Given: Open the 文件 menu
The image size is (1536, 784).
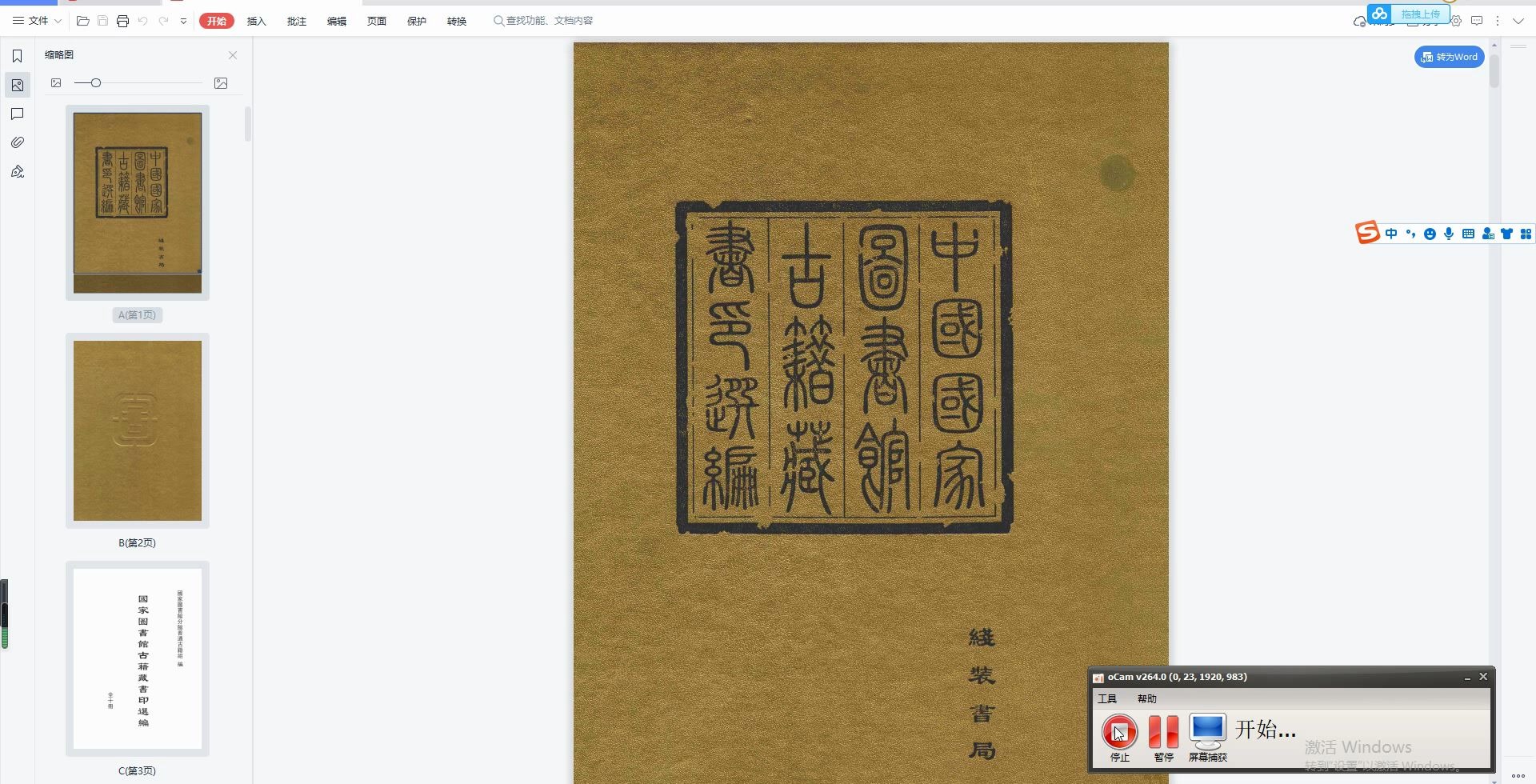Looking at the screenshot, I should [37, 21].
